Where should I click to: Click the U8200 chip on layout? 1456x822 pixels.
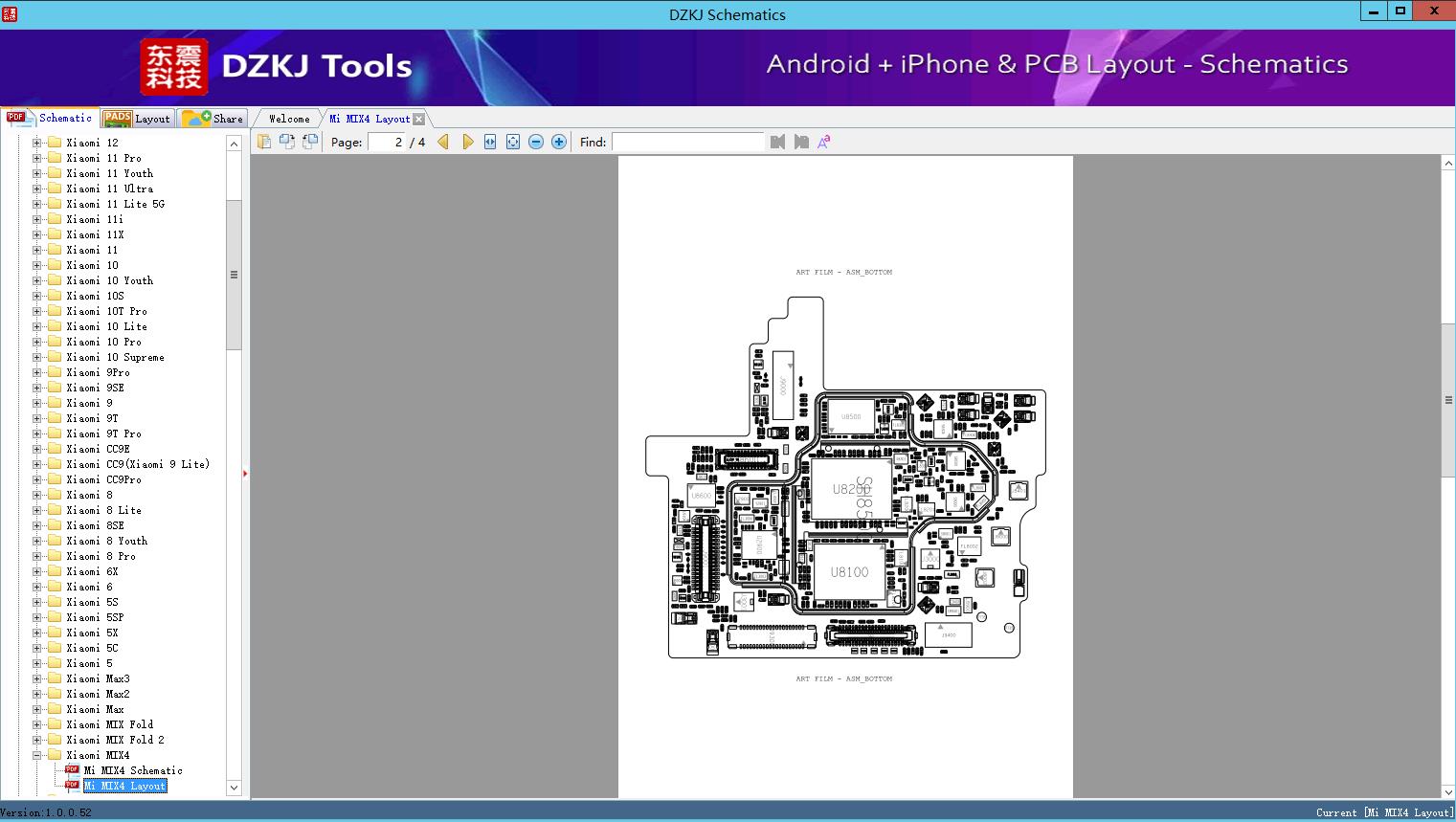(x=851, y=489)
